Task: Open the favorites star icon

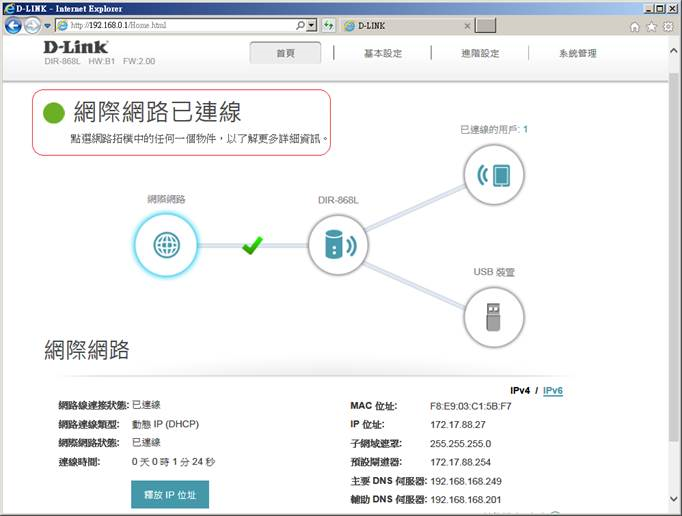Action: (651, 26)
